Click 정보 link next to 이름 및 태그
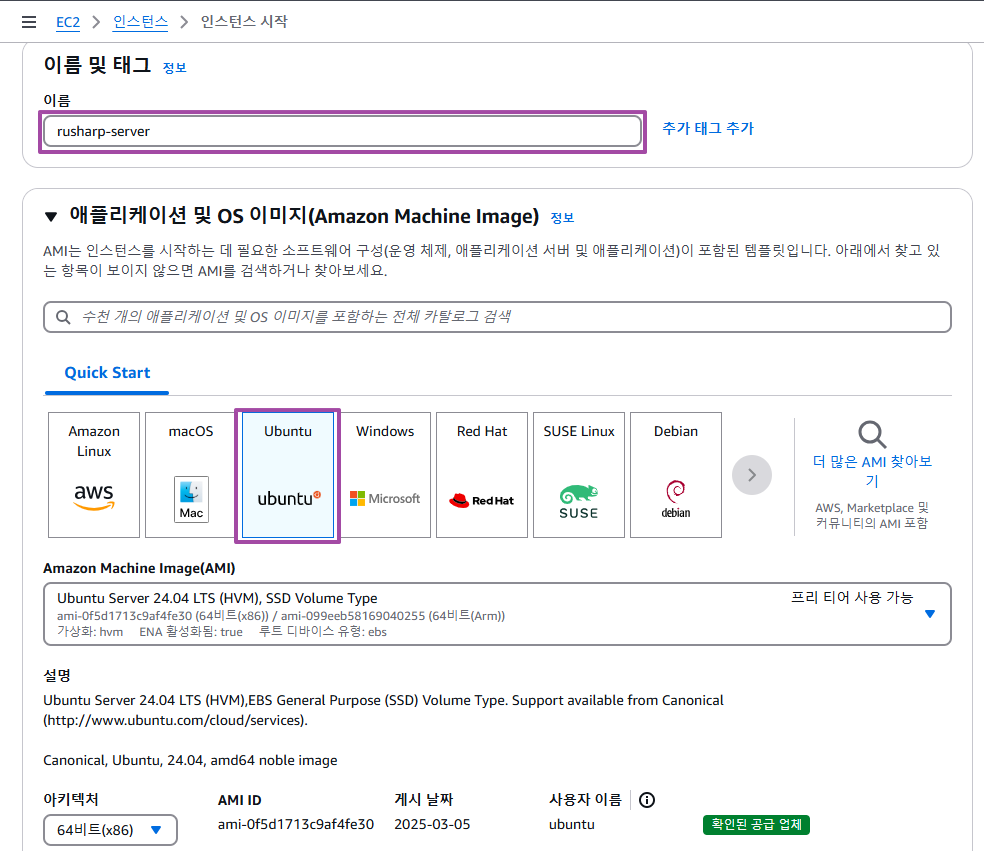The height and width of the screenshot is (851, 984). point(174,68)
